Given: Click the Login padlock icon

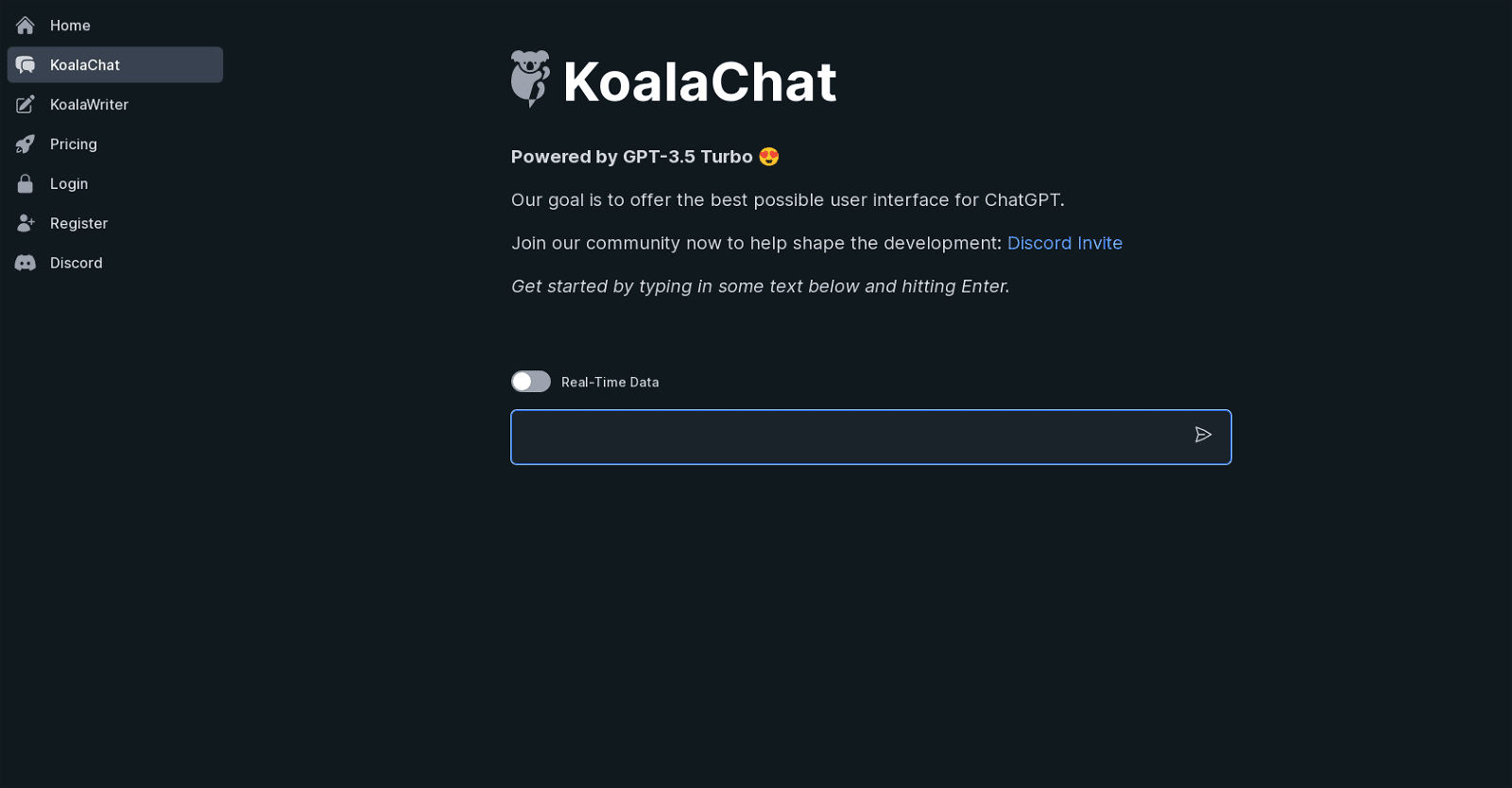Looking at the screenshot, I should click(25, 183).
